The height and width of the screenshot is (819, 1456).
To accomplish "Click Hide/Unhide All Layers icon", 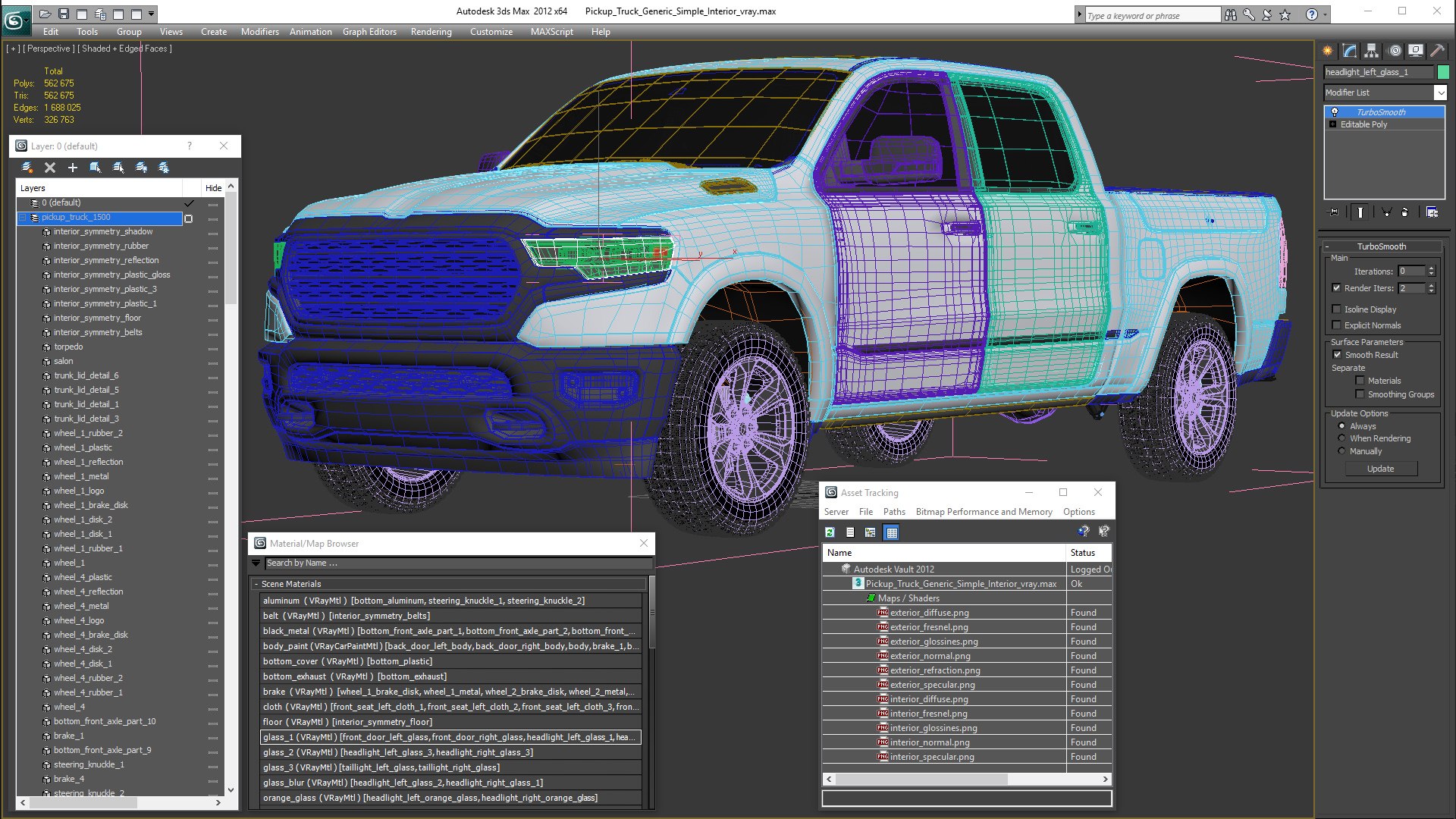I will (x=141, y=168).
